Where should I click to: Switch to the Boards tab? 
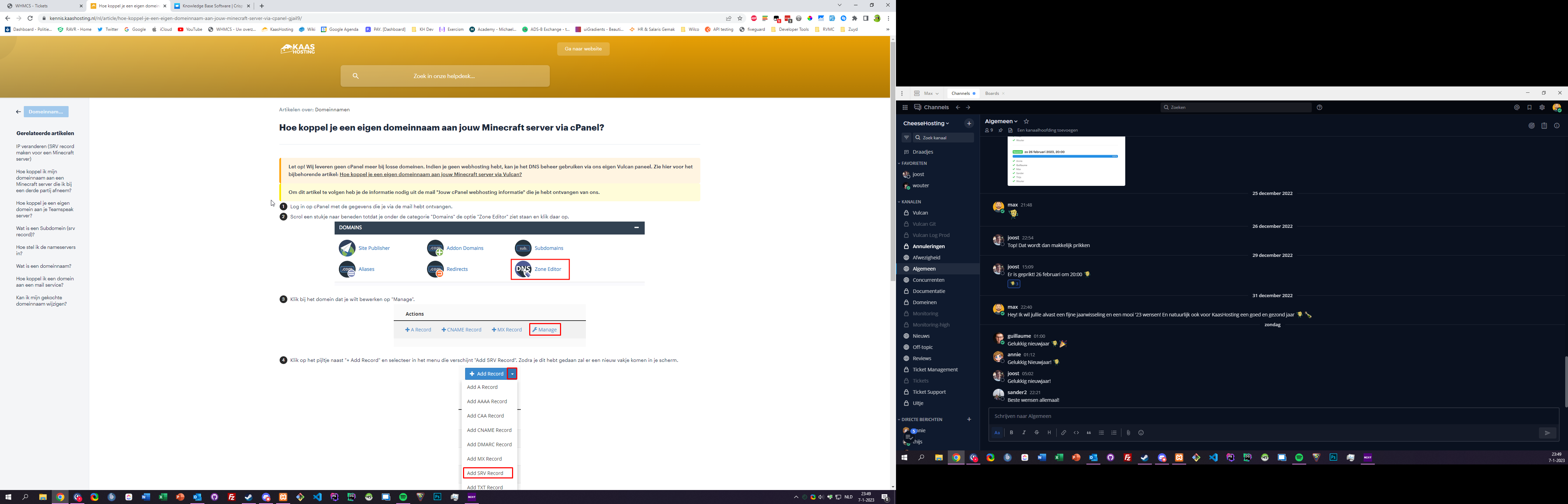point(992,93)
